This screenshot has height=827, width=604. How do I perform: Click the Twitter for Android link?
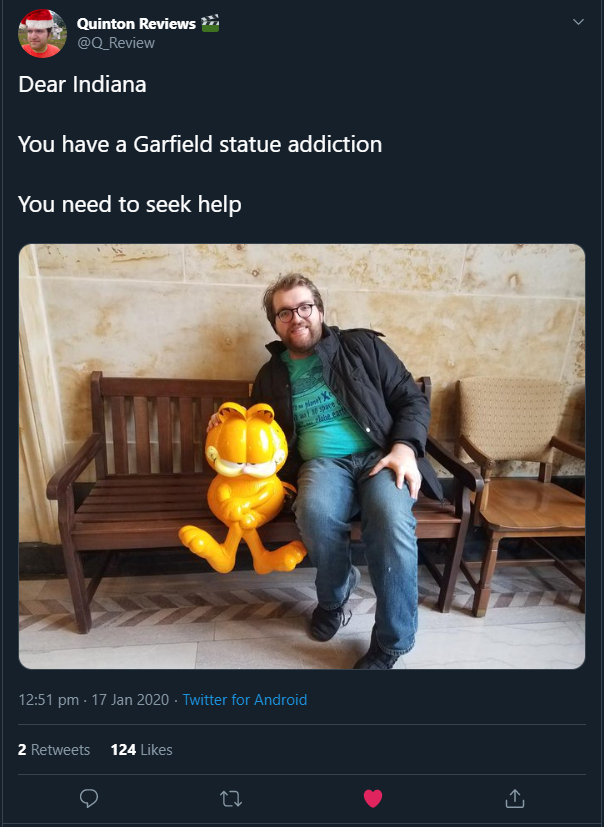point(244,700)
